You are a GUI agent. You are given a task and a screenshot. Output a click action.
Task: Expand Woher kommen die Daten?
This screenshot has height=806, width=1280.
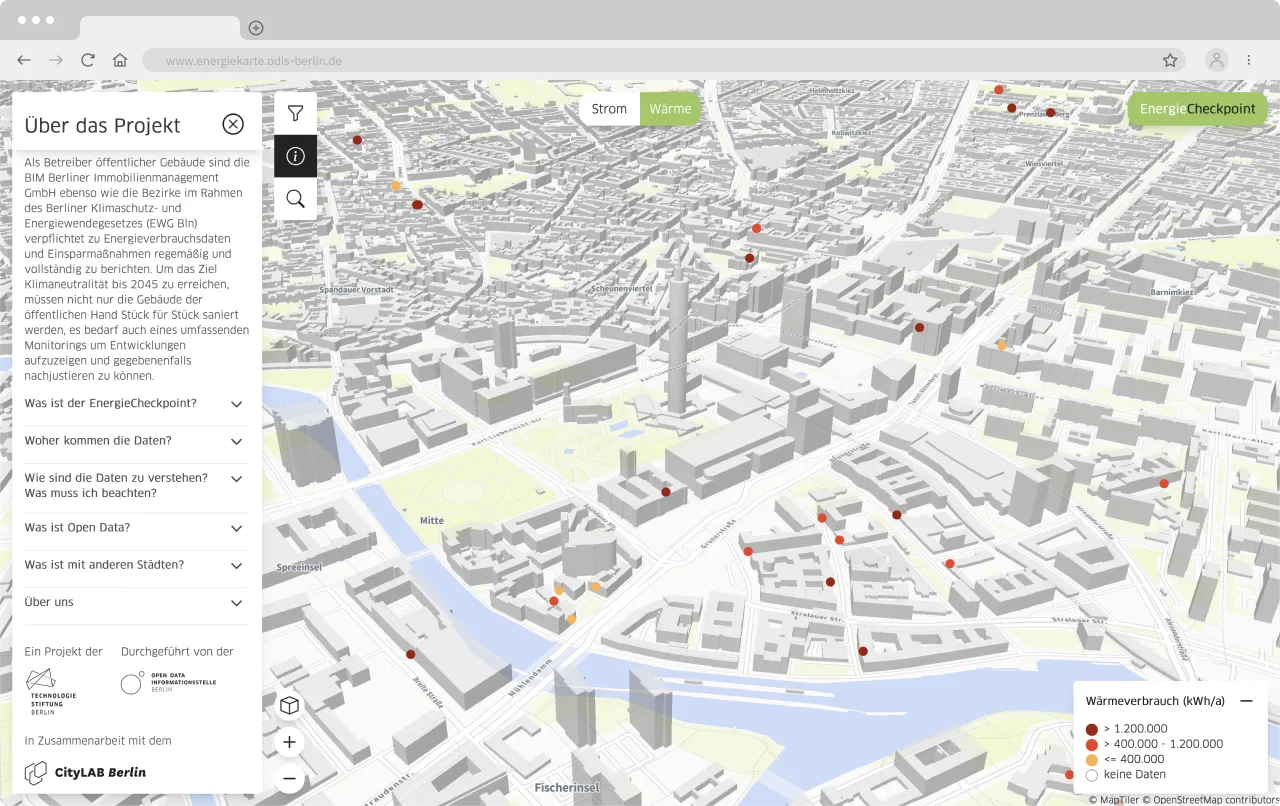(x=137, y=441)
